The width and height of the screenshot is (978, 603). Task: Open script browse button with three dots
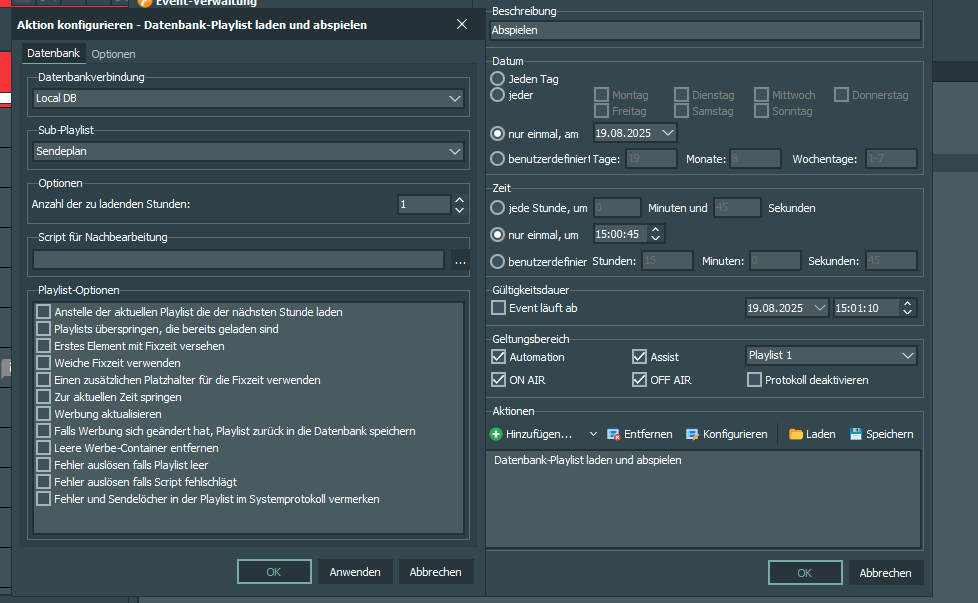click(x=460, y=260)
